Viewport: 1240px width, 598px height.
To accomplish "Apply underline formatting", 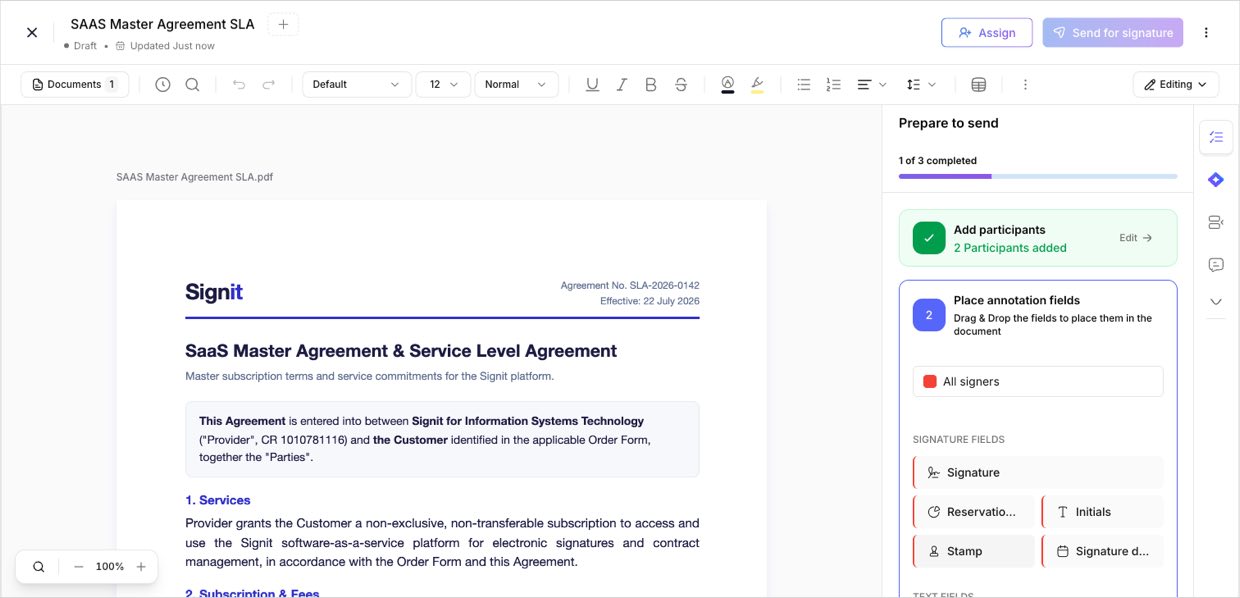I will (x=592, y=84).
